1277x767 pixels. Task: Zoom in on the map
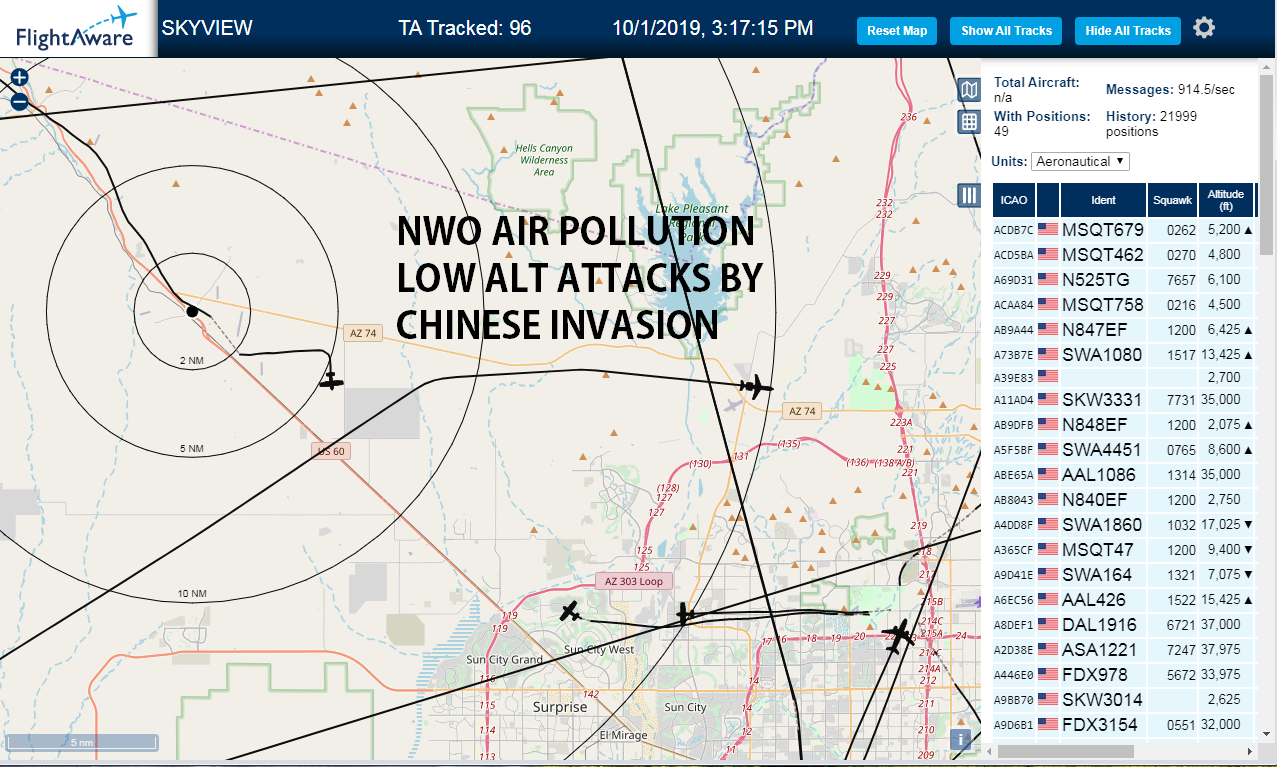(x=19, y=77)
